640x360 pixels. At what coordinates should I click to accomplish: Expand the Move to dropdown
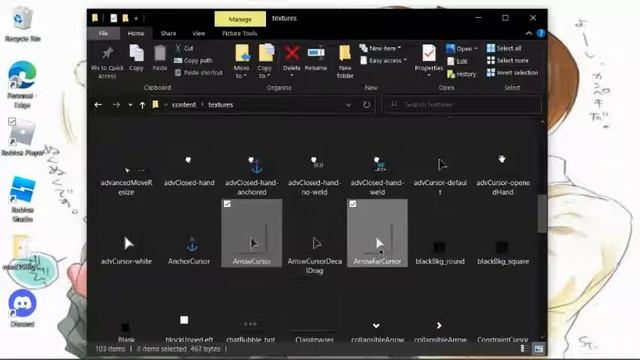pyautogui.click(x=242, y=72)
